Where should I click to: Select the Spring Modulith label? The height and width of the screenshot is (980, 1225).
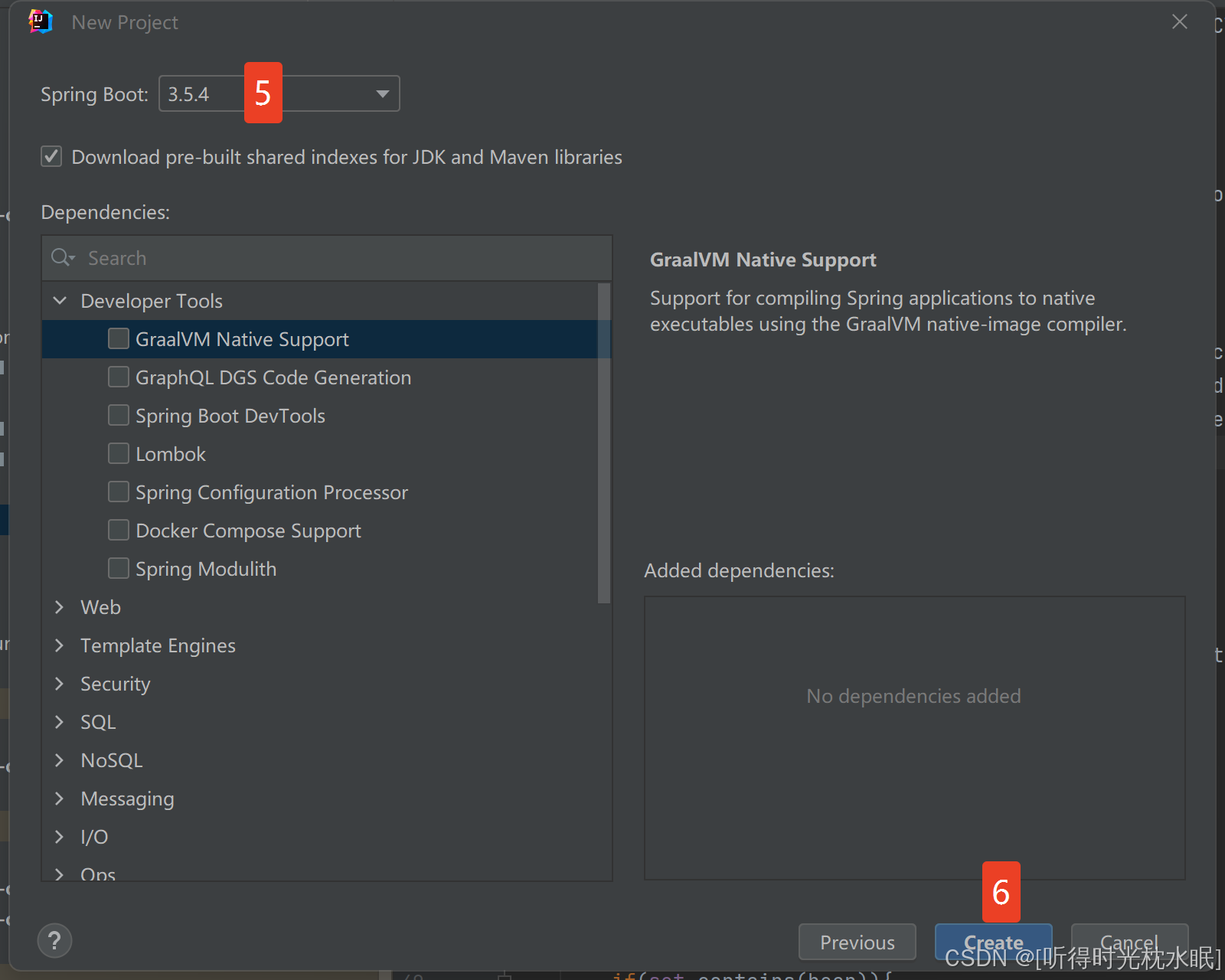click(x=206, y=569)
